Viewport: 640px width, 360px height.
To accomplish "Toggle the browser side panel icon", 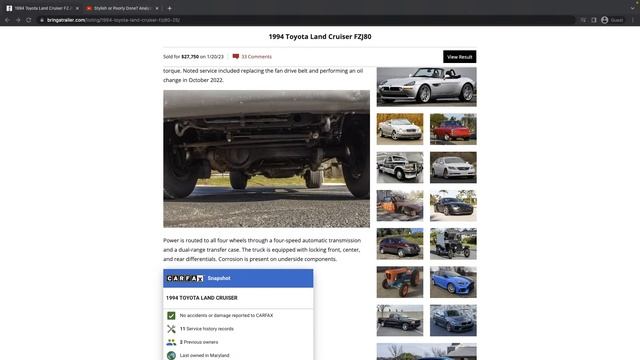I will (x=594, y=20).
